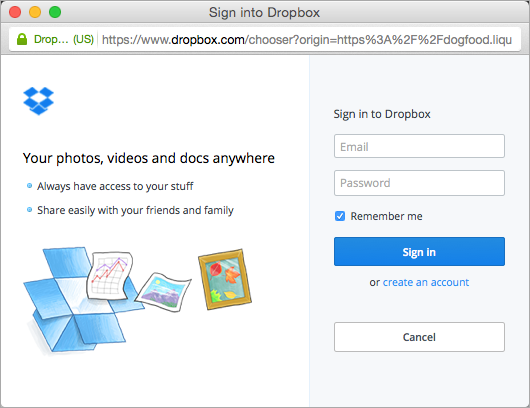Focus the Email input field

[x=419, y=146]
